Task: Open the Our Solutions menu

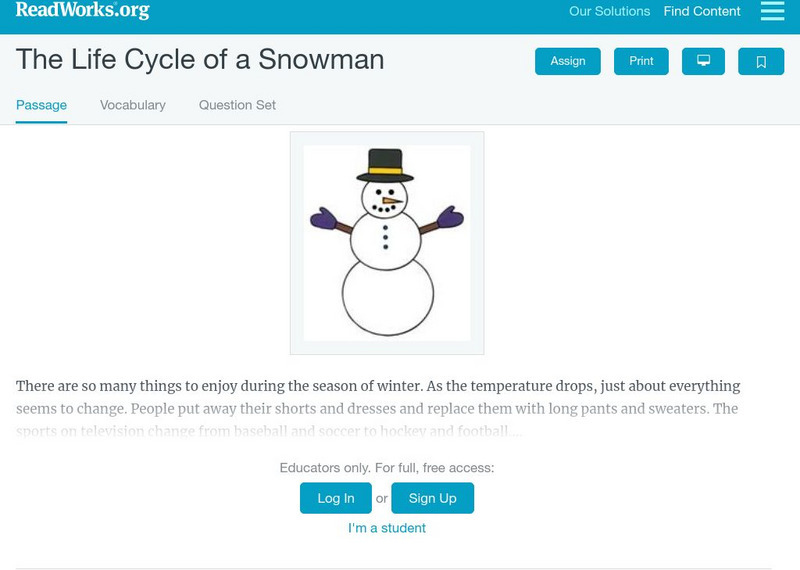Action: (609, 12)
